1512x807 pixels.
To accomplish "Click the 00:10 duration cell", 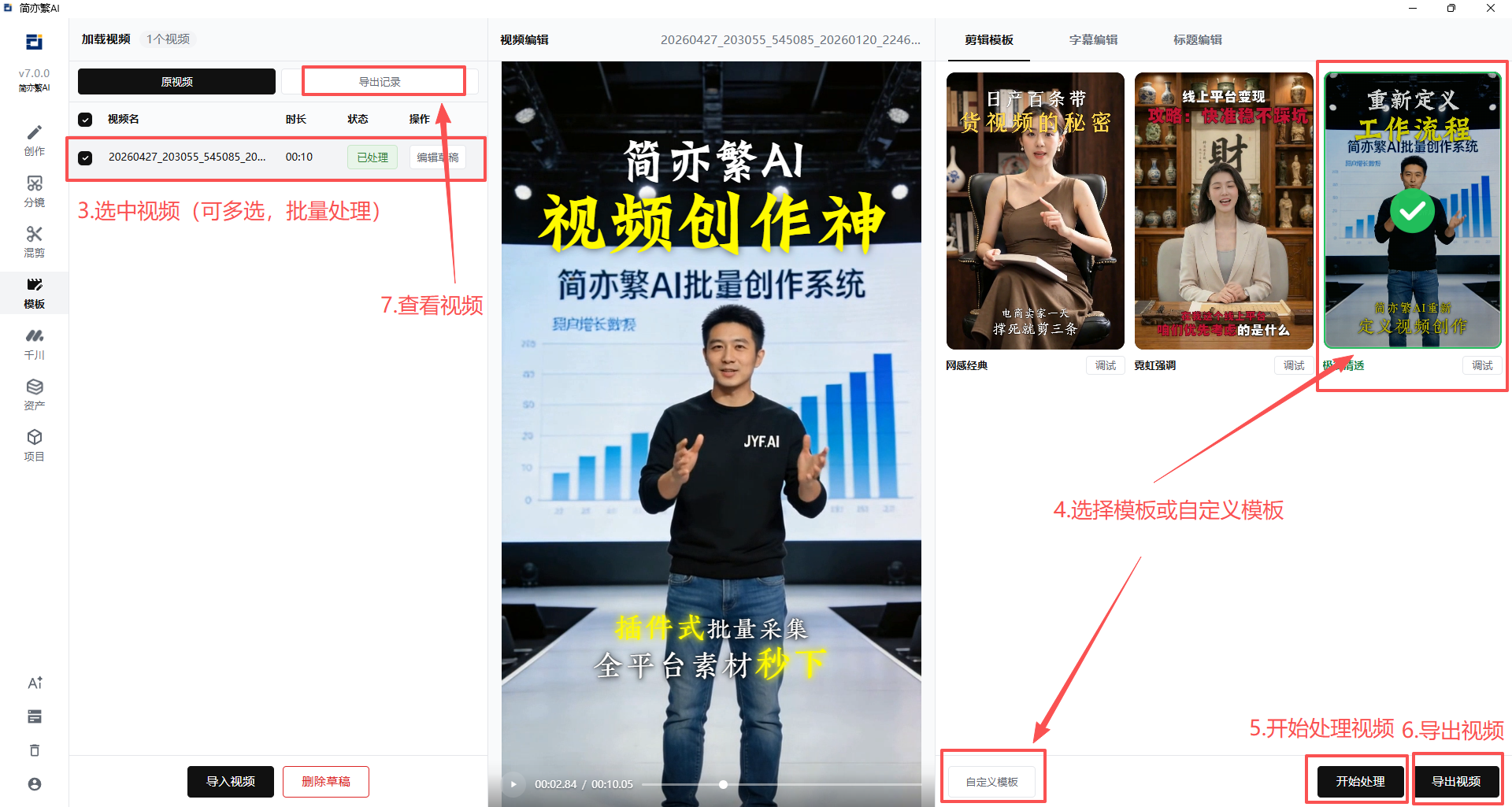I will [x=299, y=157].
